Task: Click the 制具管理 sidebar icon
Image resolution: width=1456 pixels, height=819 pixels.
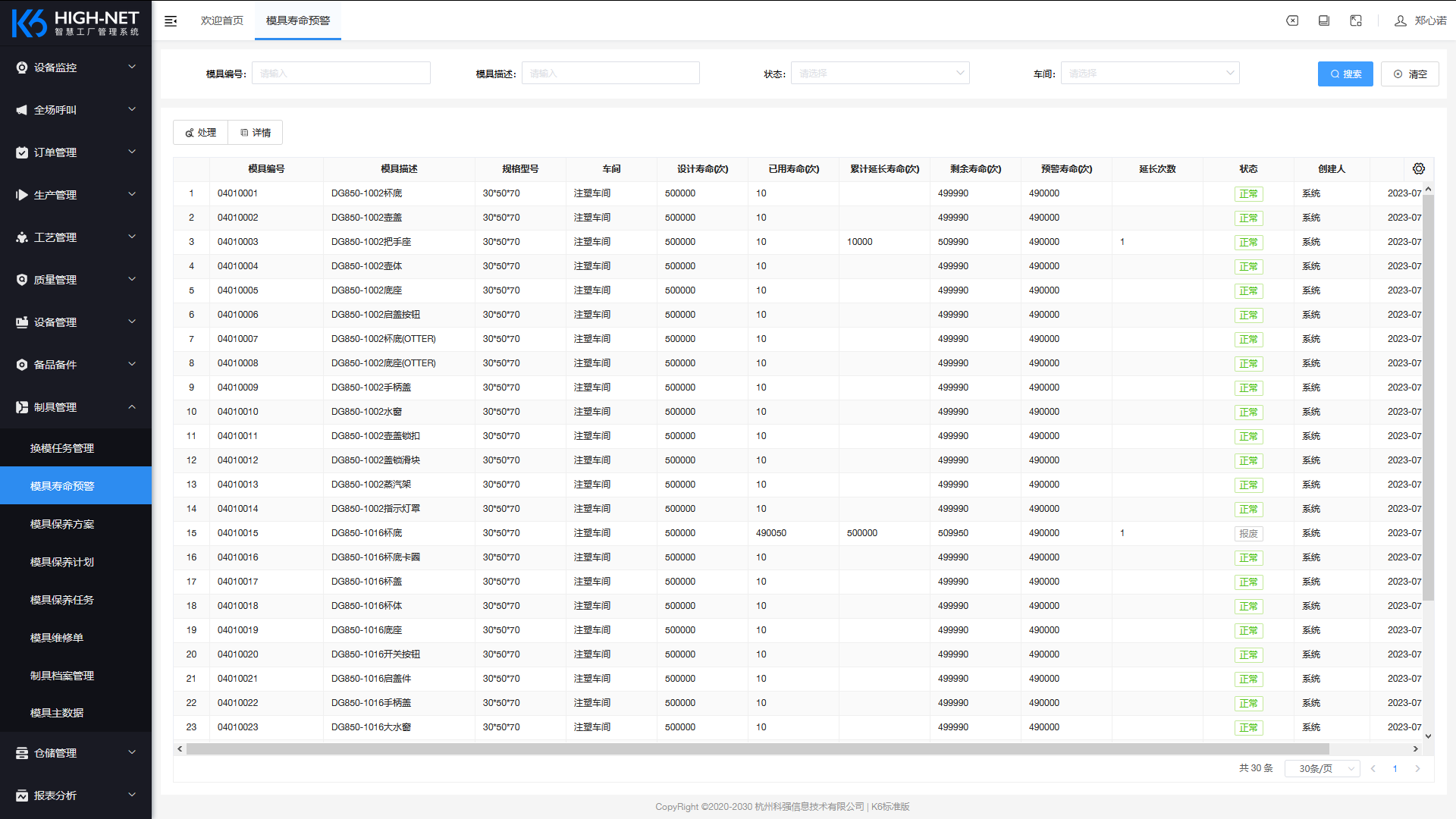Action: coord(22,407)
